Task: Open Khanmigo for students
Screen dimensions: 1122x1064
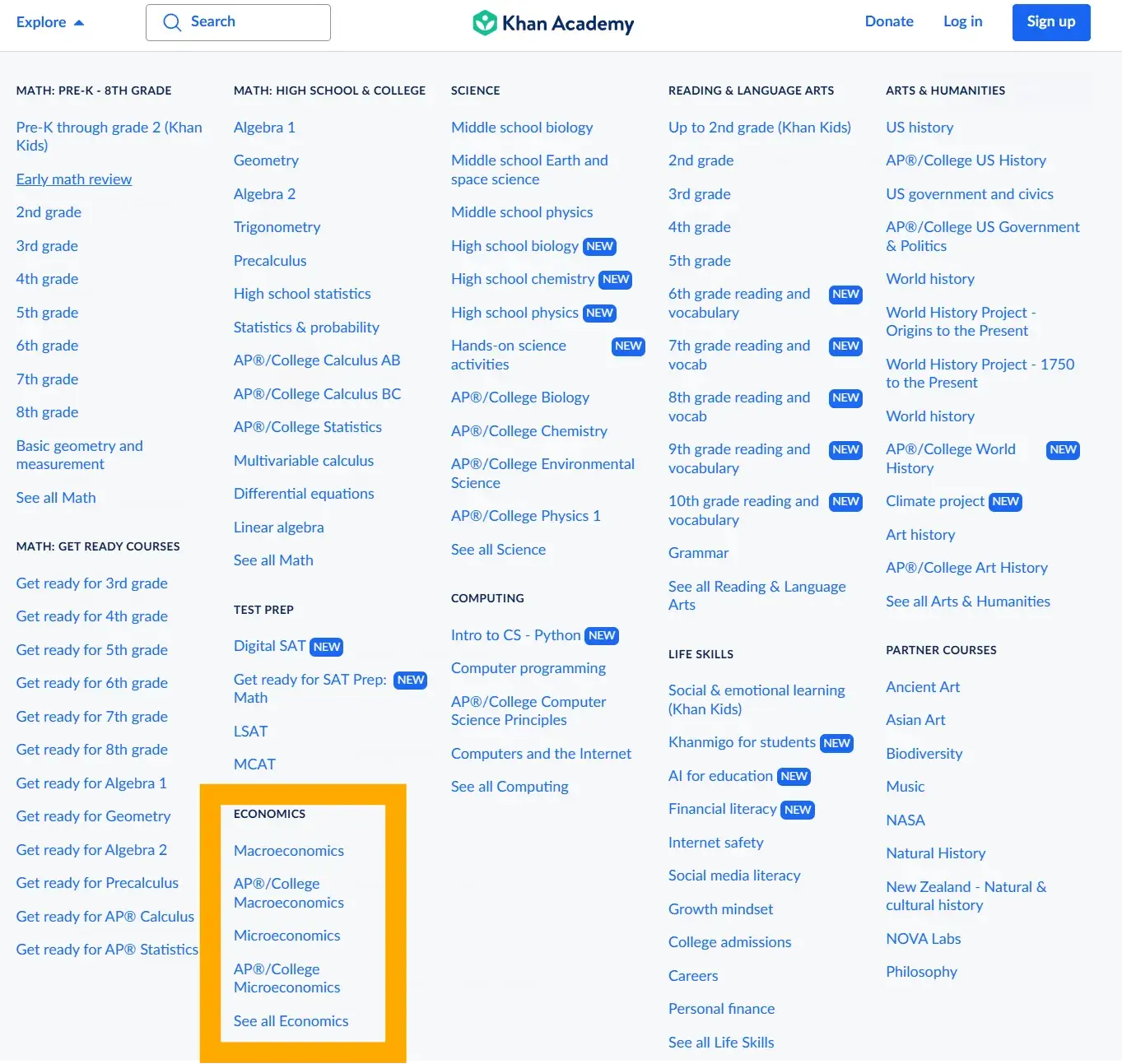Action: [x=742, y=742]
